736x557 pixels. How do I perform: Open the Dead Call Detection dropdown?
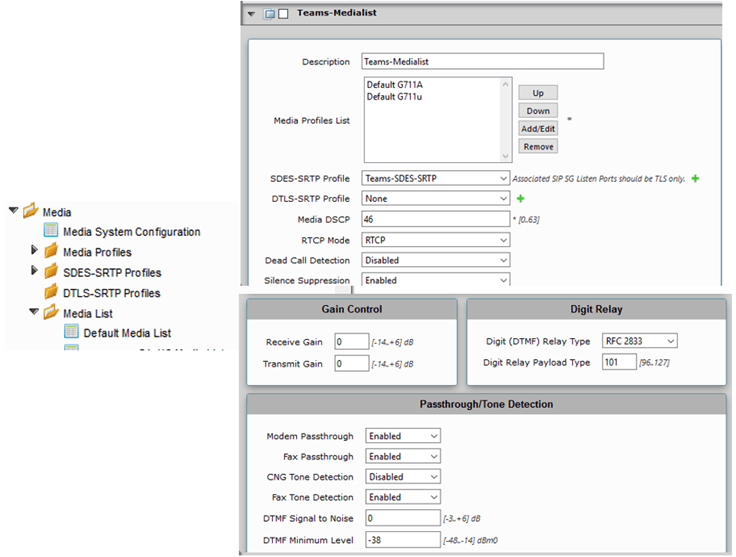(436, 260)
